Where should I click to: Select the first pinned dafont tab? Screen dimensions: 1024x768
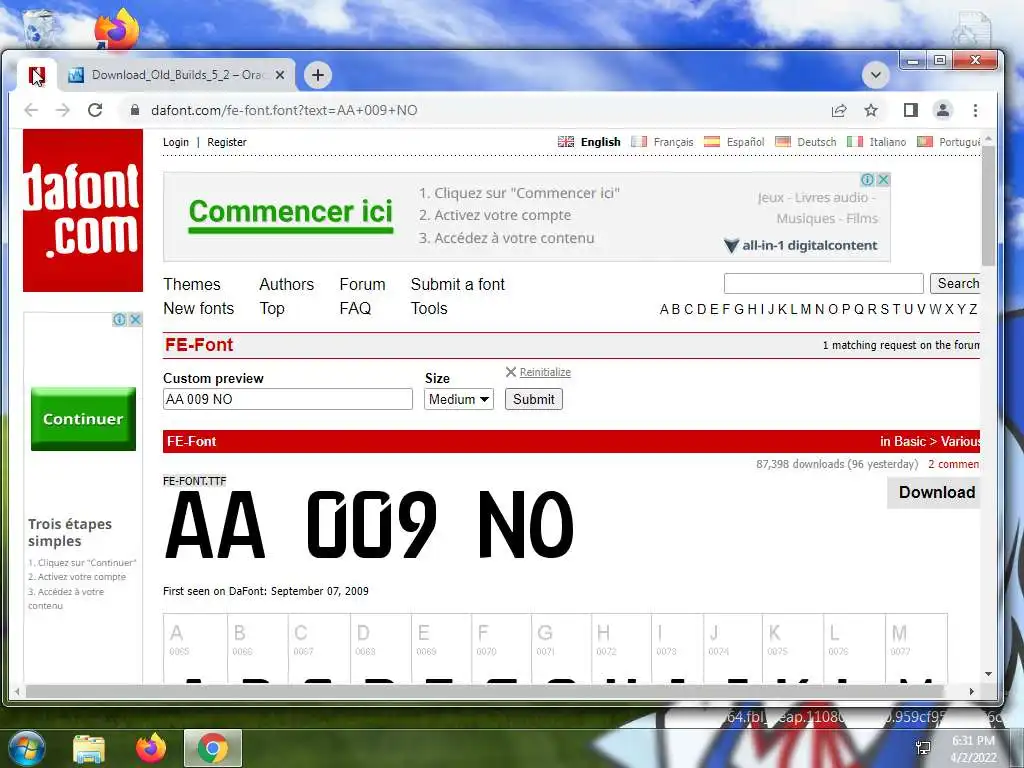37,75
